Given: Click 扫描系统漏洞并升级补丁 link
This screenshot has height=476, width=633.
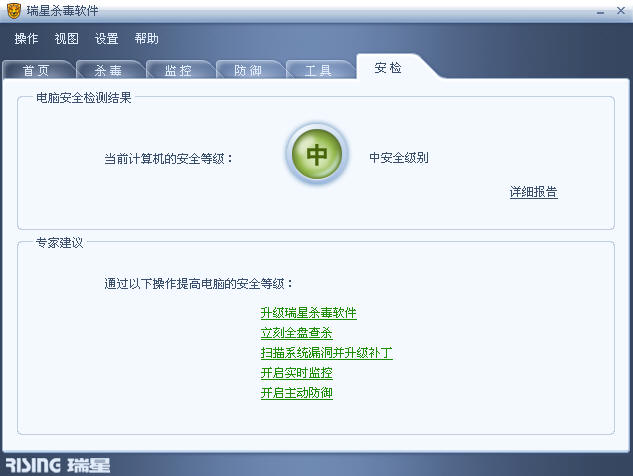Looking at the screenshot, I should 327,352.
